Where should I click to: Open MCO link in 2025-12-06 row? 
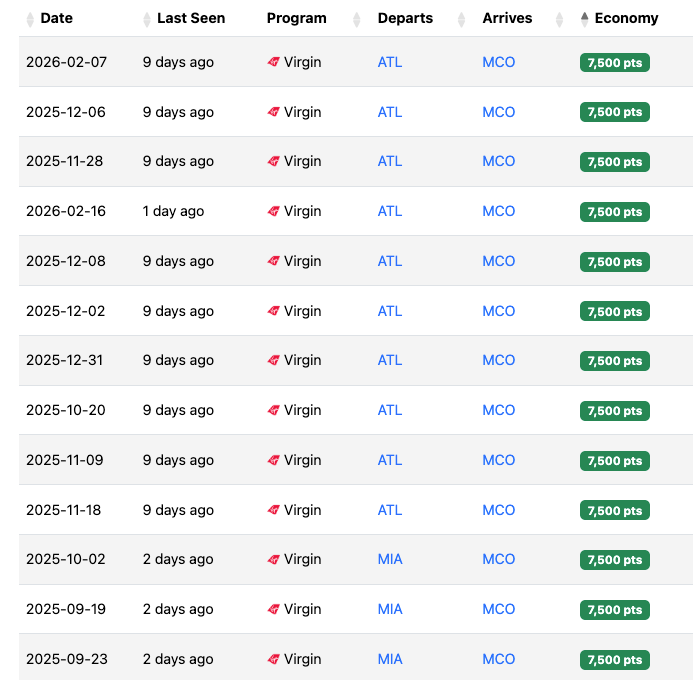click(499, 112)
